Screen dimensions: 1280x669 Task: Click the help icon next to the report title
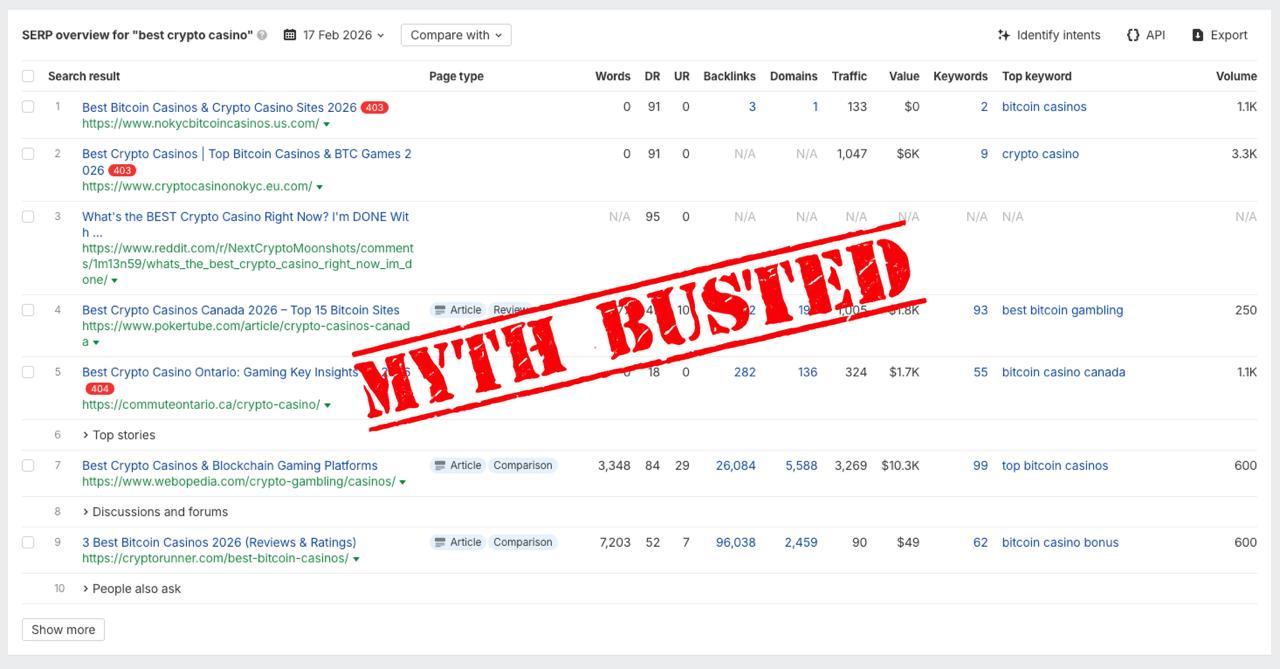pyautogui.click(x=260, y=35)
